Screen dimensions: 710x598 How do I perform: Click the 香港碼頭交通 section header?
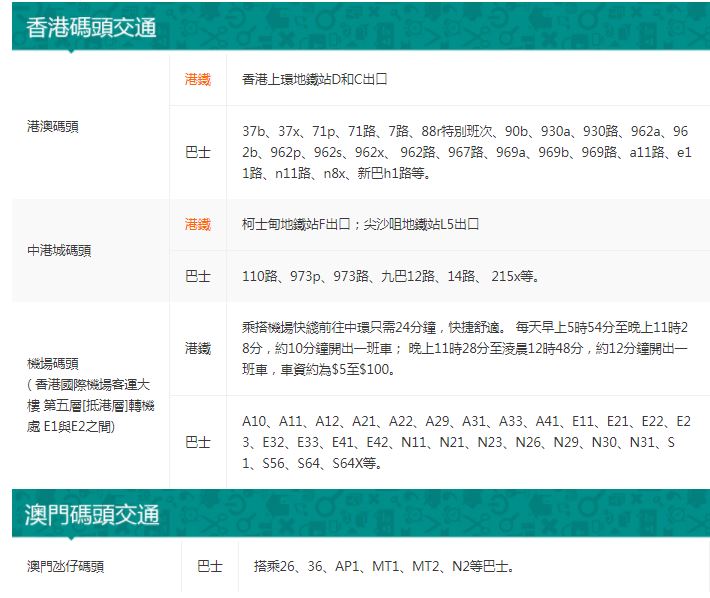click(x=91, y=27)
